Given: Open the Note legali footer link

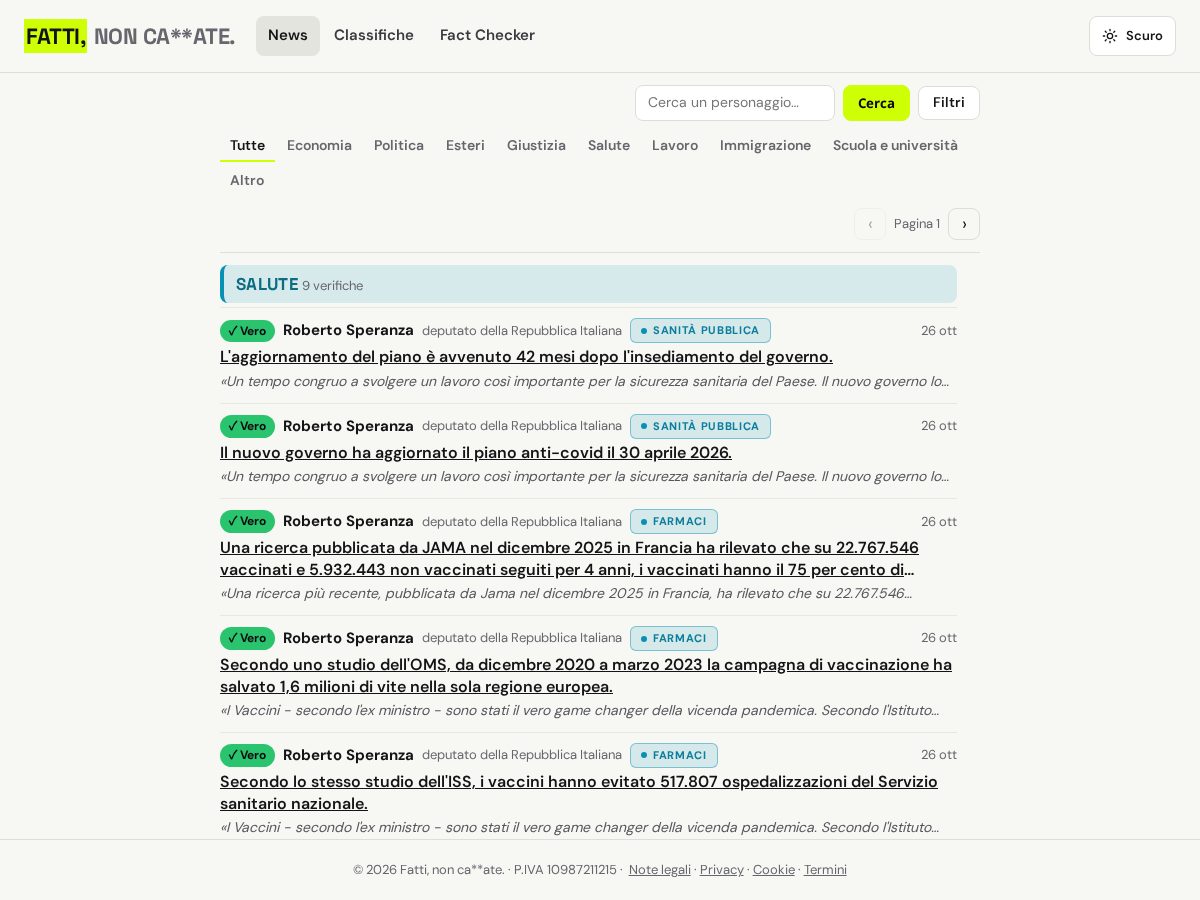Looking at the screenshot, I should point(660,870).
